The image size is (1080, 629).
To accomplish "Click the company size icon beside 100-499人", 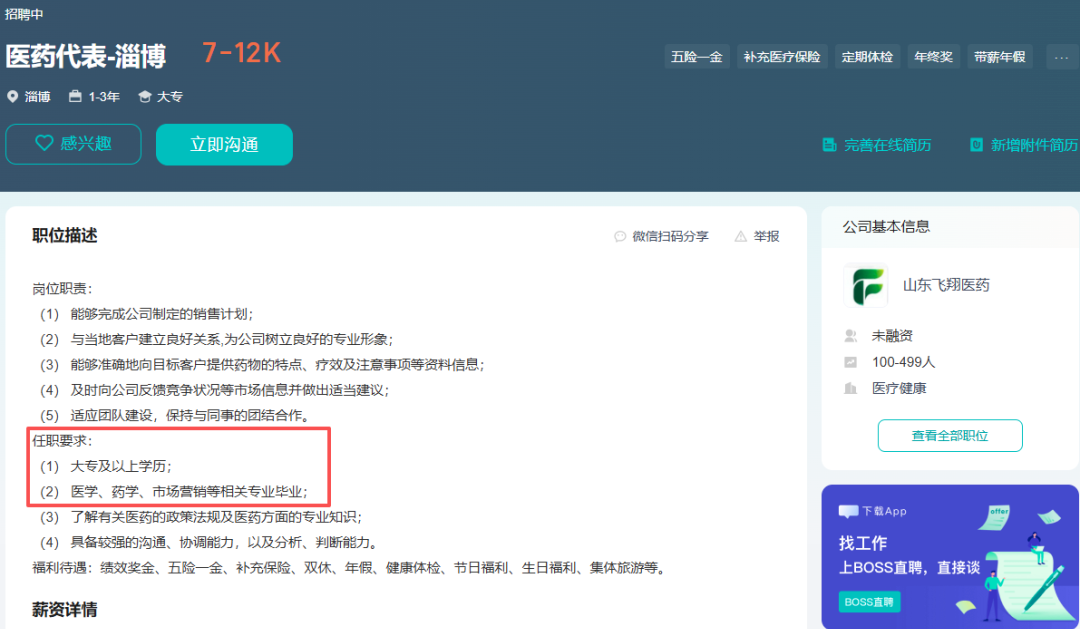I will (x=851, y=362).
